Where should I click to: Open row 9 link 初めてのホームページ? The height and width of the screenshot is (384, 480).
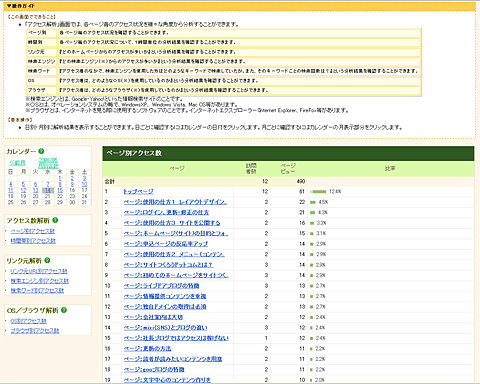point(176,275)
